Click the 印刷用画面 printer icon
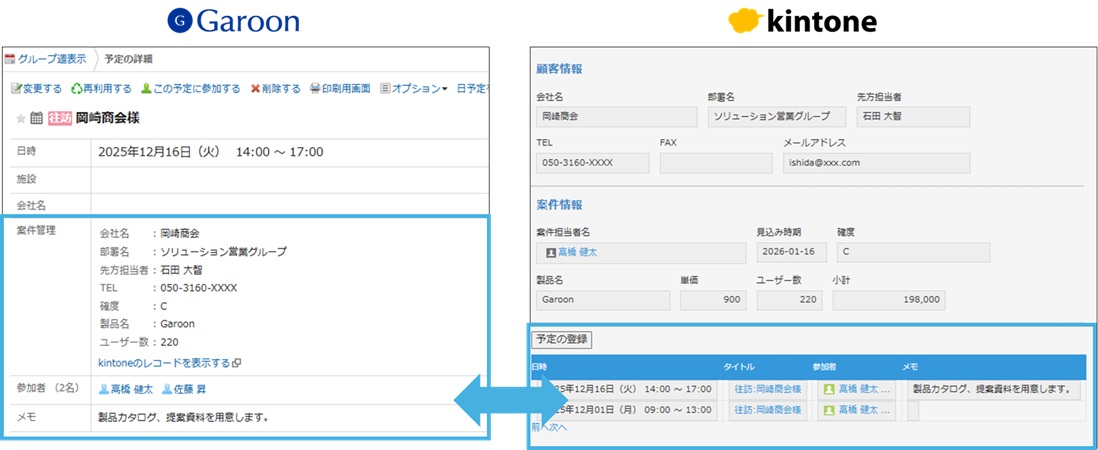The height and width of the screenshot is (450, 1098). coord(315,89)
